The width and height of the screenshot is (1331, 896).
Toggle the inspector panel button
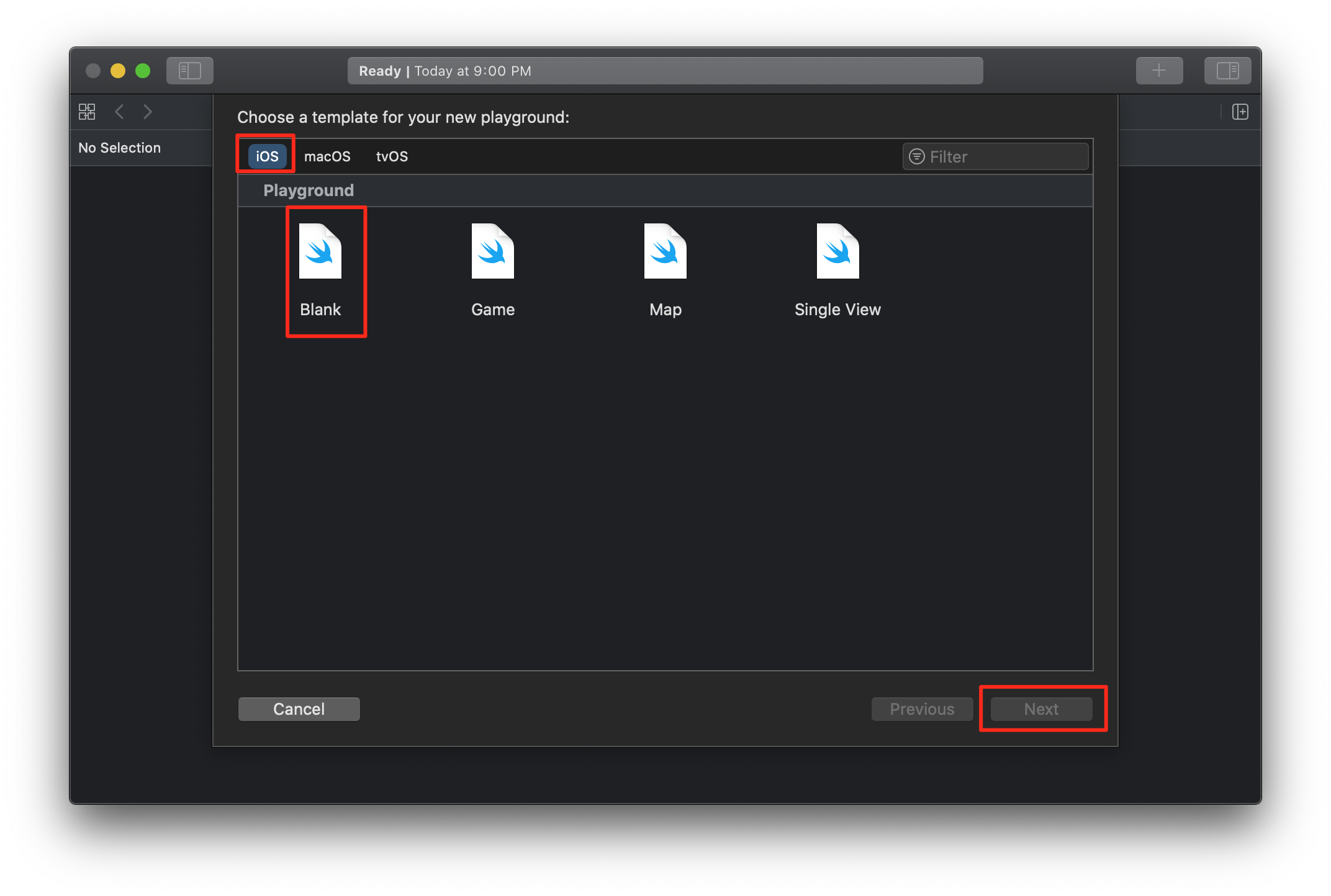pyautogui.click(x=1227, y=71)
